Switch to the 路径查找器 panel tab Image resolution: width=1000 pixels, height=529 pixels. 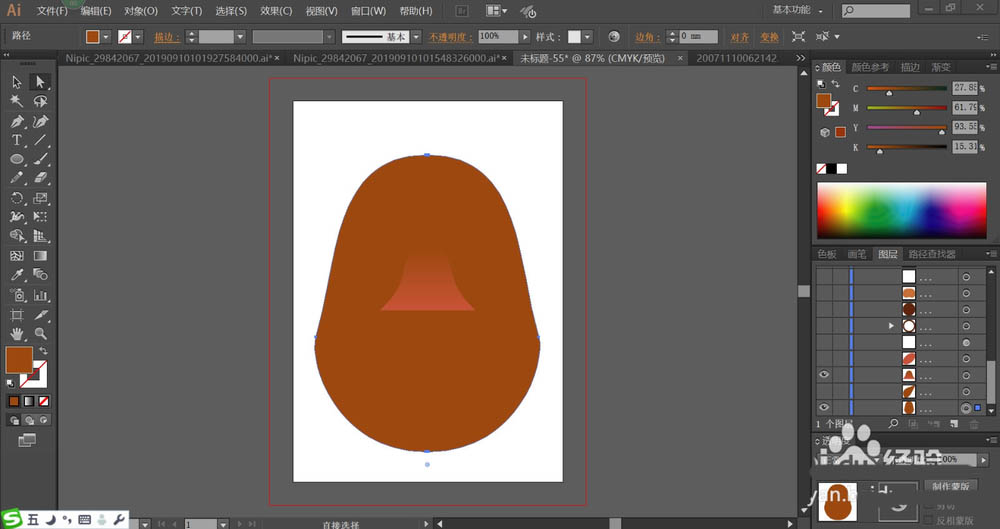932,254
